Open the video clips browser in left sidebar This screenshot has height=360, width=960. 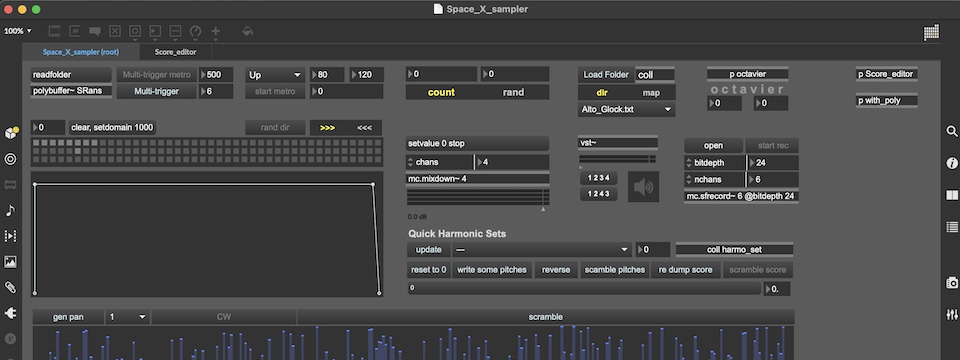(10, 236)
